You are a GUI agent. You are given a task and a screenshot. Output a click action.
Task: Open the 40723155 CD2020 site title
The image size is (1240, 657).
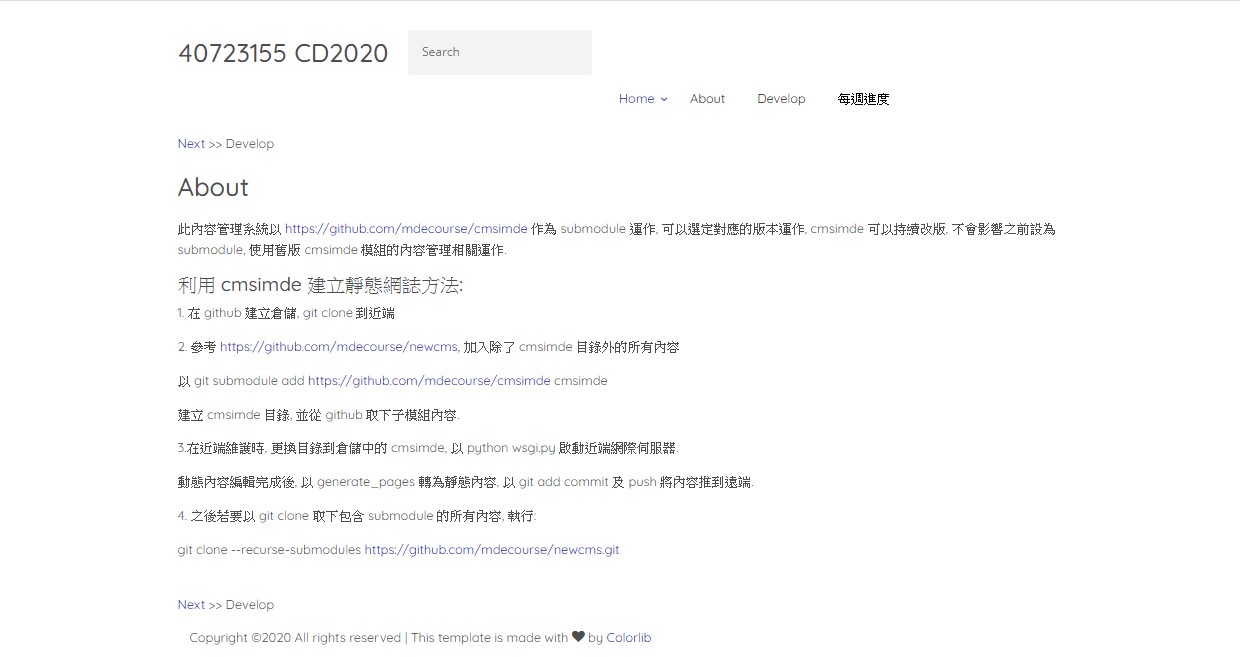tap(283, 53)
